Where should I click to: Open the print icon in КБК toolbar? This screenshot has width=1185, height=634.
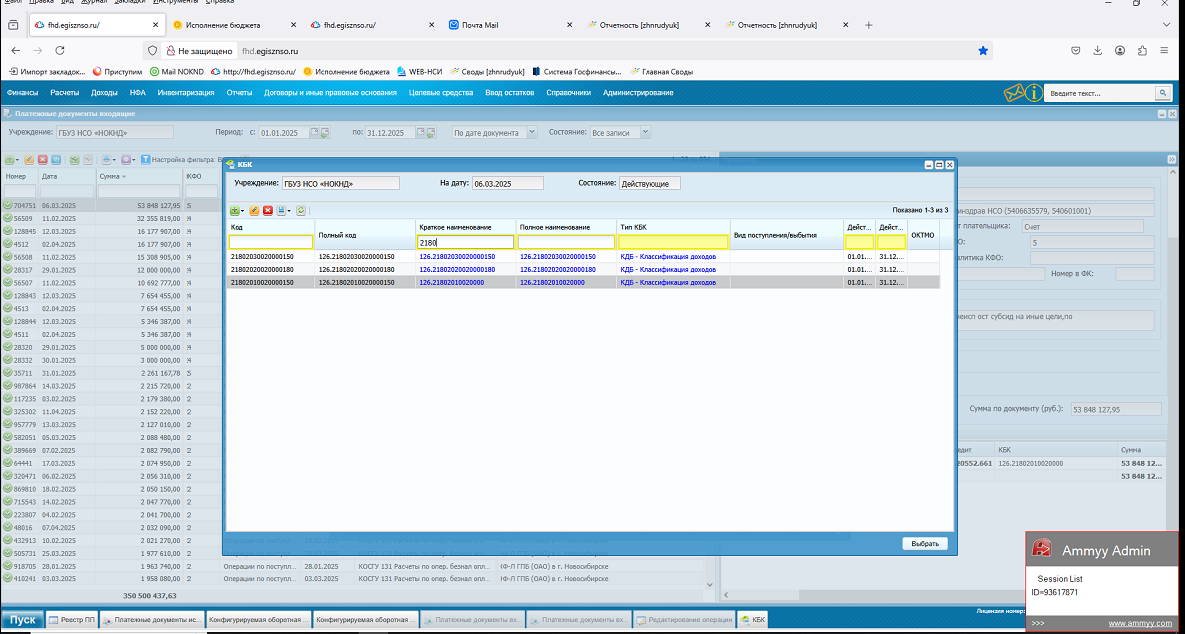pyautogui.click(x=281, y=211)
